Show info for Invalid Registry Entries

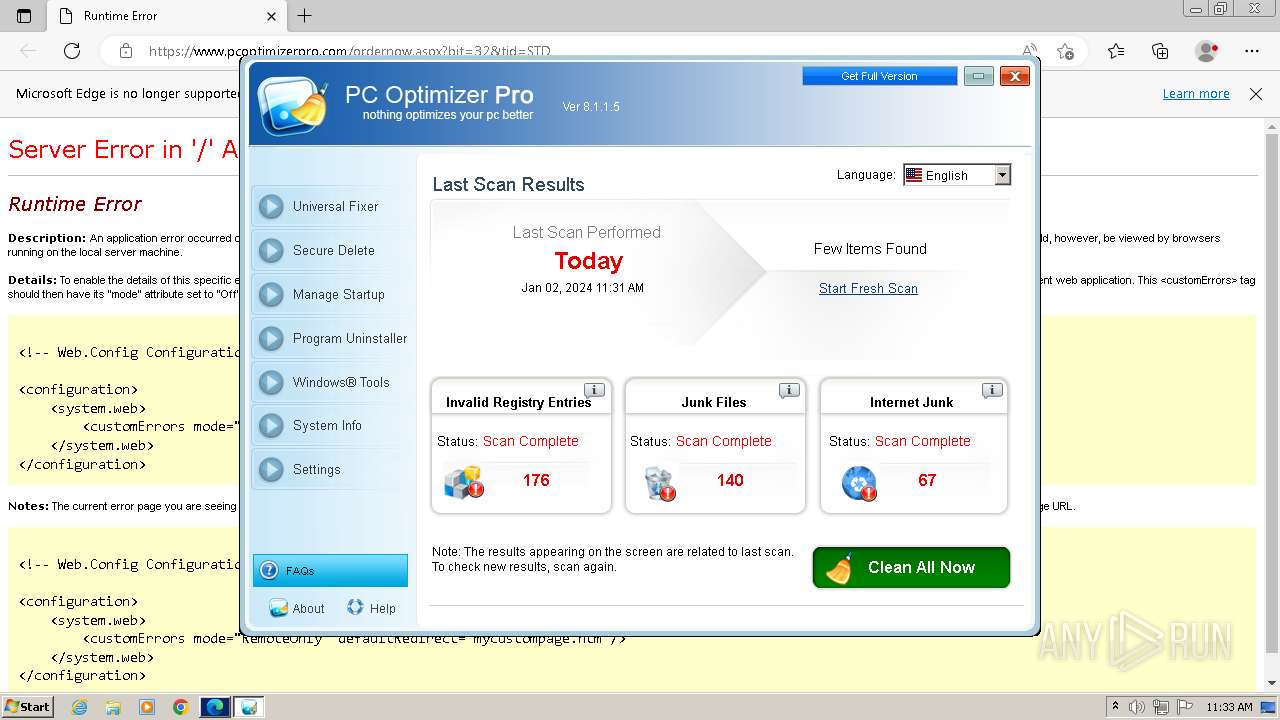(x=594, y=390)
